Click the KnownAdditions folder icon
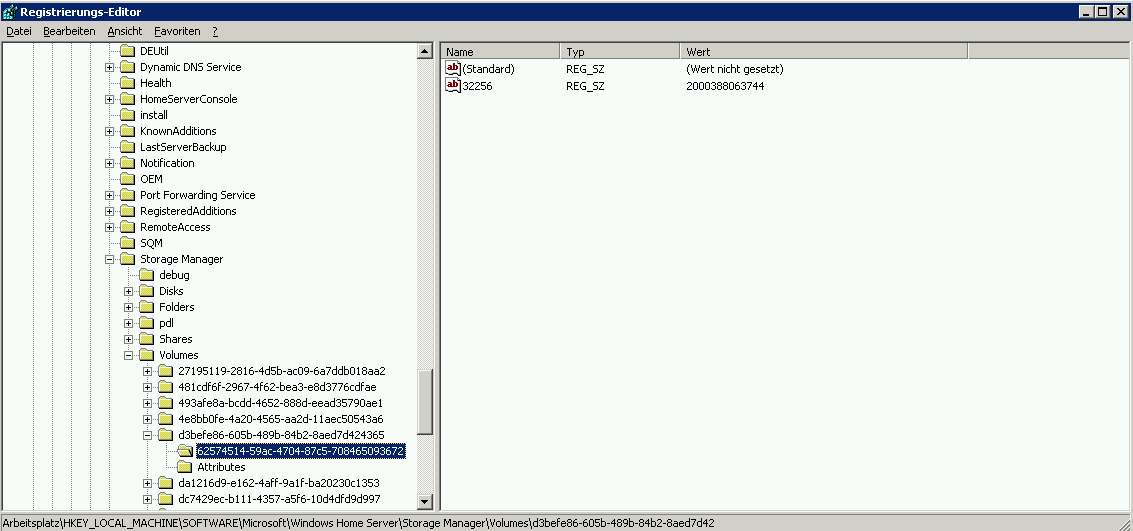This screenshot has width=1133, height=531. click(127, 131)
